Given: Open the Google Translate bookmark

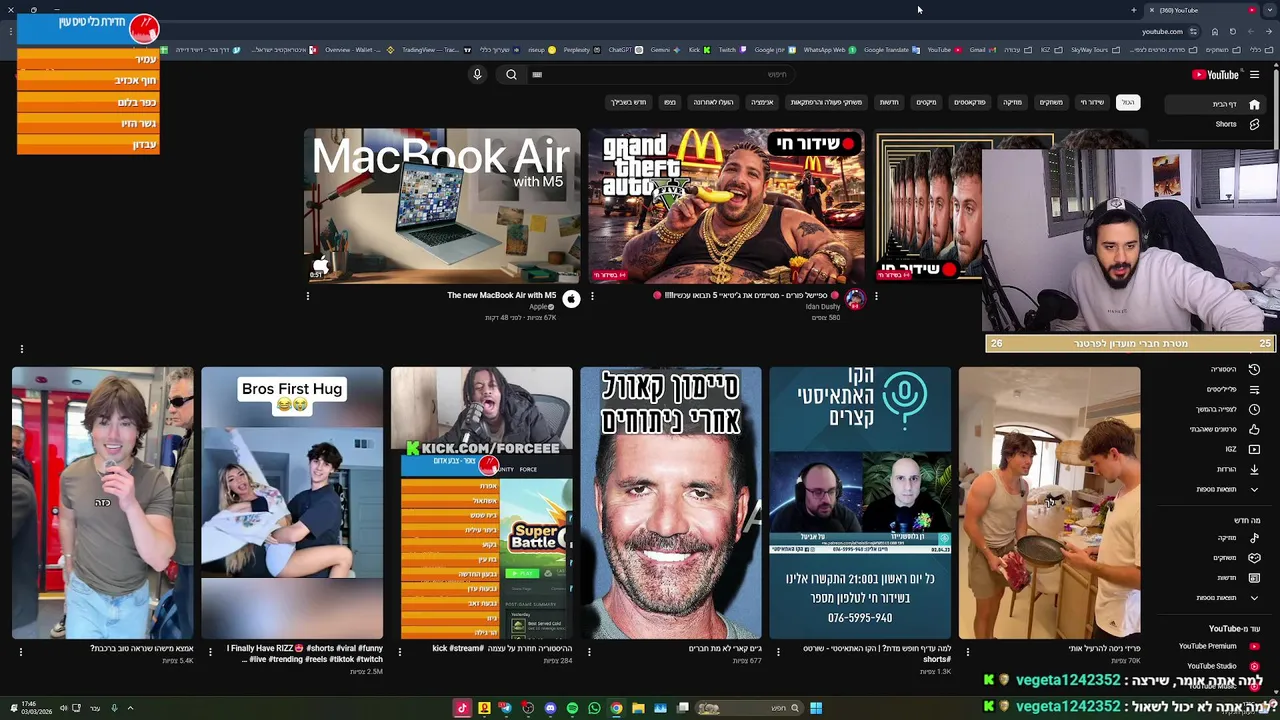Looking at the screenshot, I should click(x=890, y=49).
